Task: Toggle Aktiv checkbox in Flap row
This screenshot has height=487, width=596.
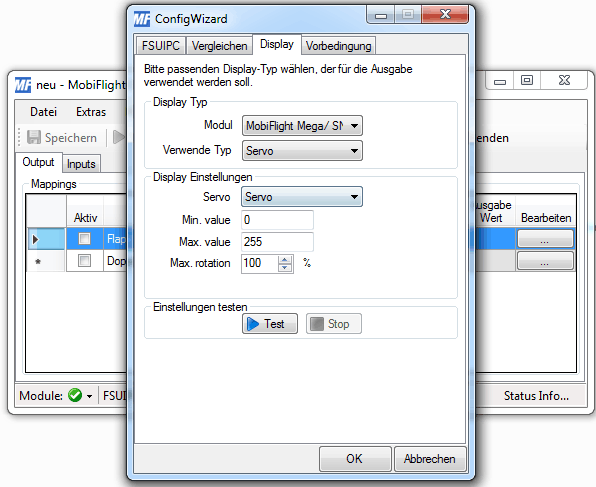Action: coord(84,239)
